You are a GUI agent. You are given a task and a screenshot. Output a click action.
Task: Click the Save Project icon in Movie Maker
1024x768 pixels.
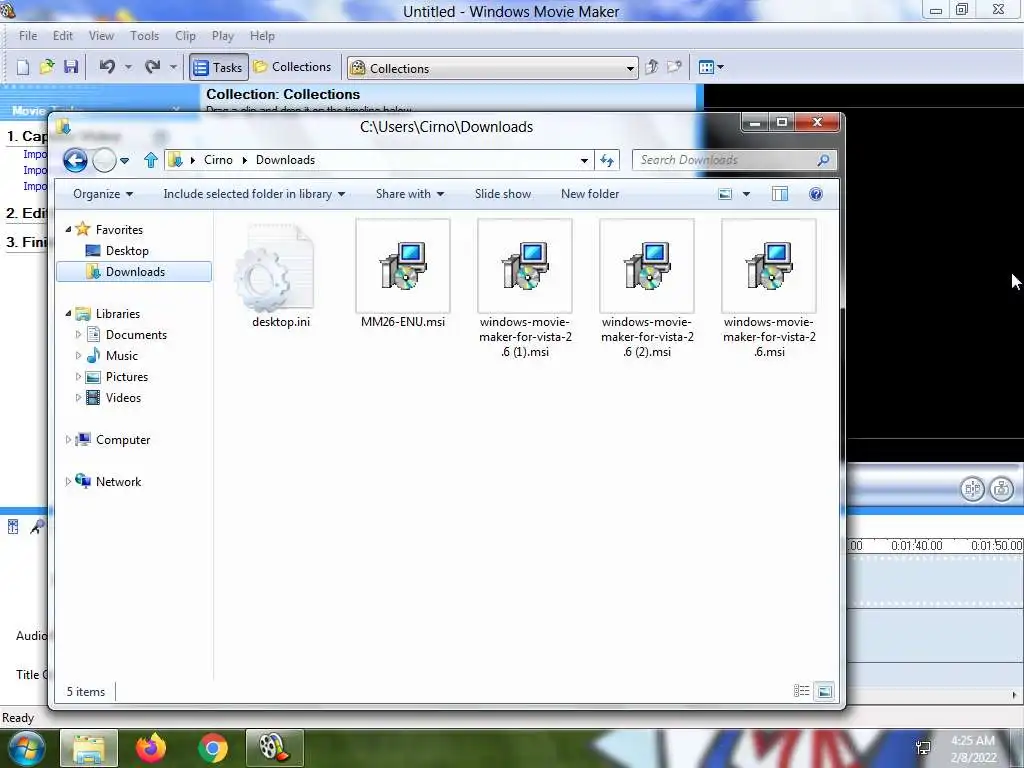coord(71,67)
